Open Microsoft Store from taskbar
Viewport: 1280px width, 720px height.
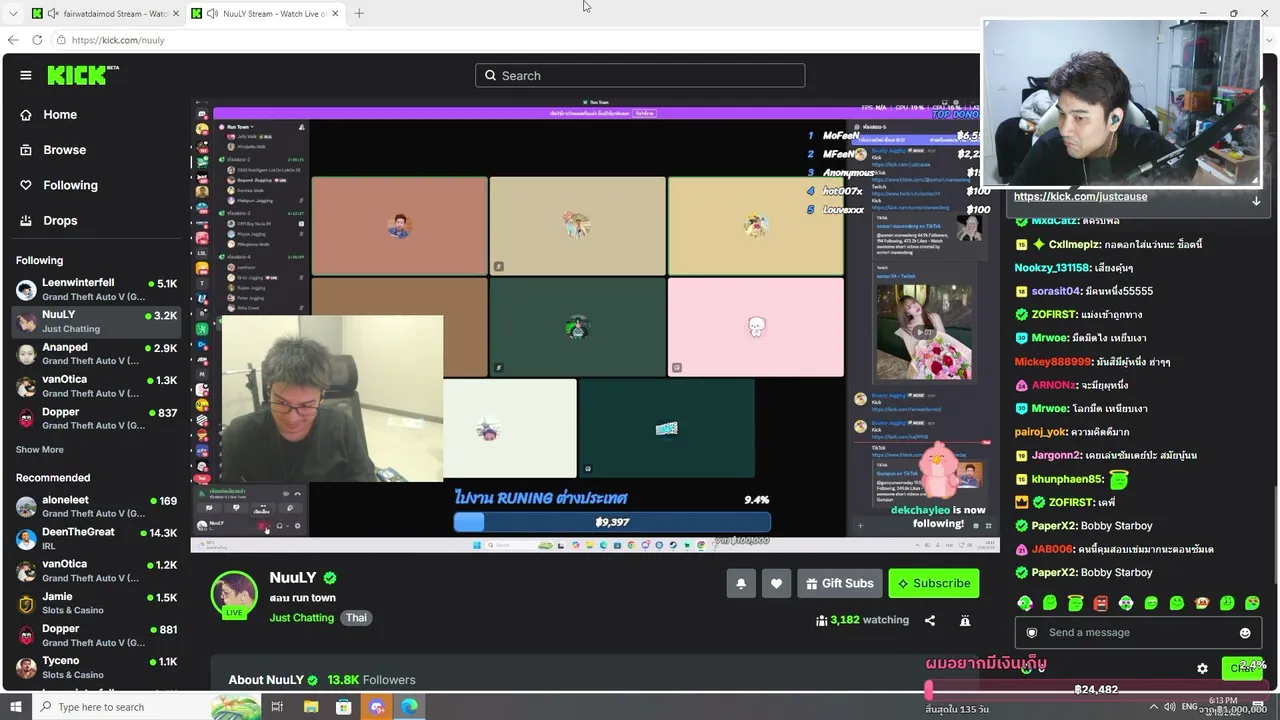coord(344,707)
